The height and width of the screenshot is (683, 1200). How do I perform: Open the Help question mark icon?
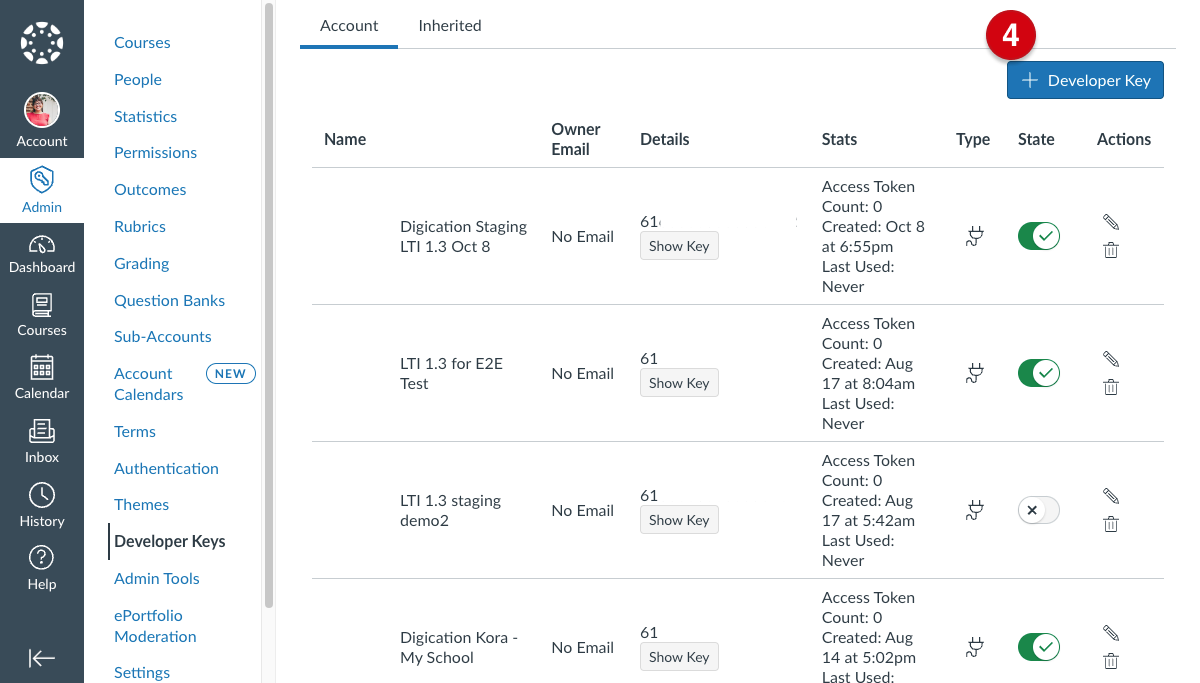[42, 558]
